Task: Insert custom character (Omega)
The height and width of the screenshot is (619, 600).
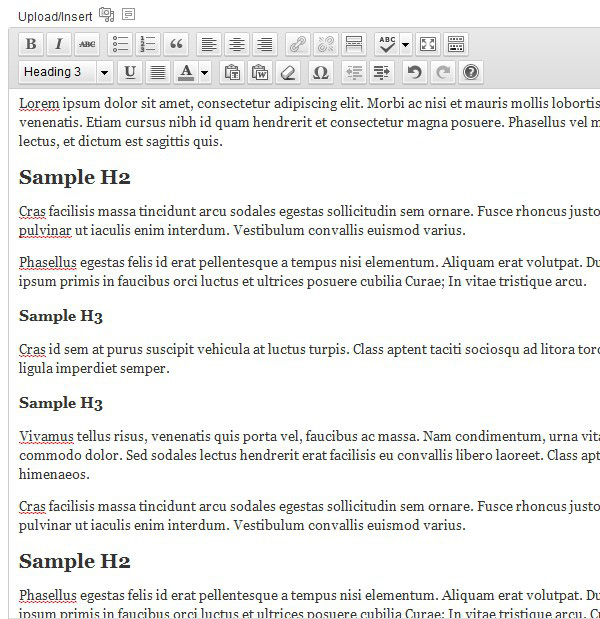Action: pos(321,72)
